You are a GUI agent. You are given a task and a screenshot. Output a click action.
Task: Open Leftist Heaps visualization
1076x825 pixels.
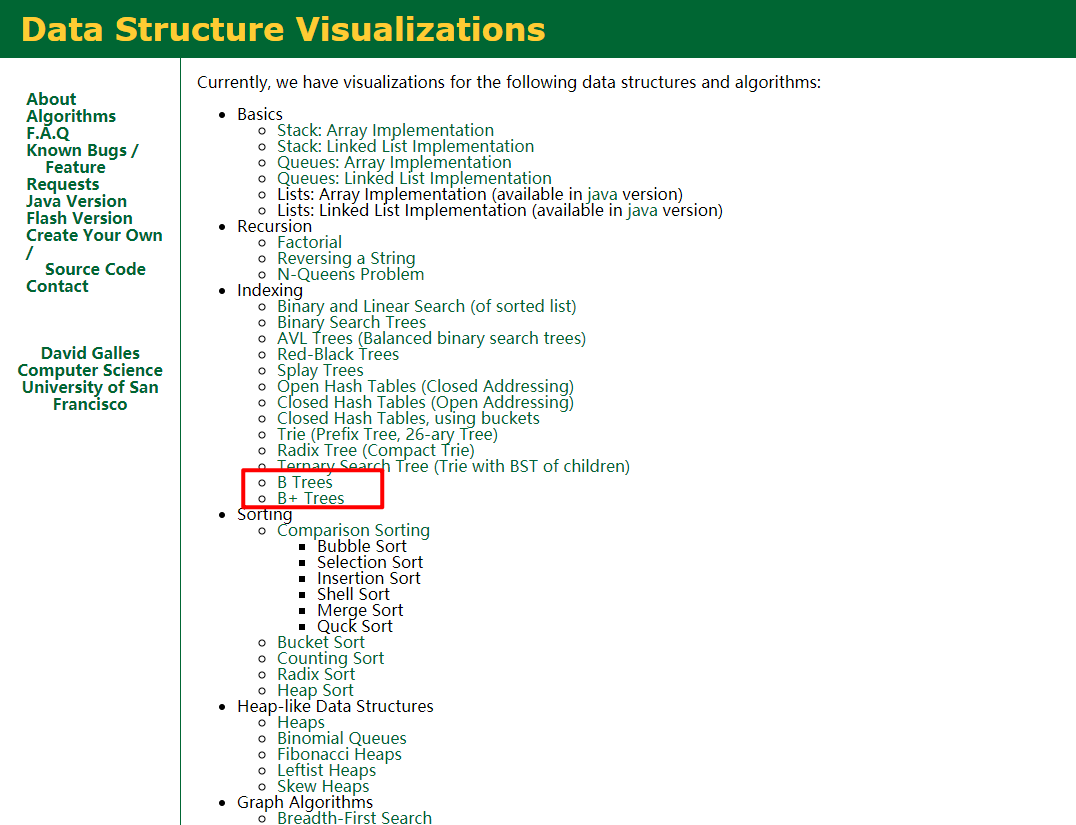click(x=327, y=771)
